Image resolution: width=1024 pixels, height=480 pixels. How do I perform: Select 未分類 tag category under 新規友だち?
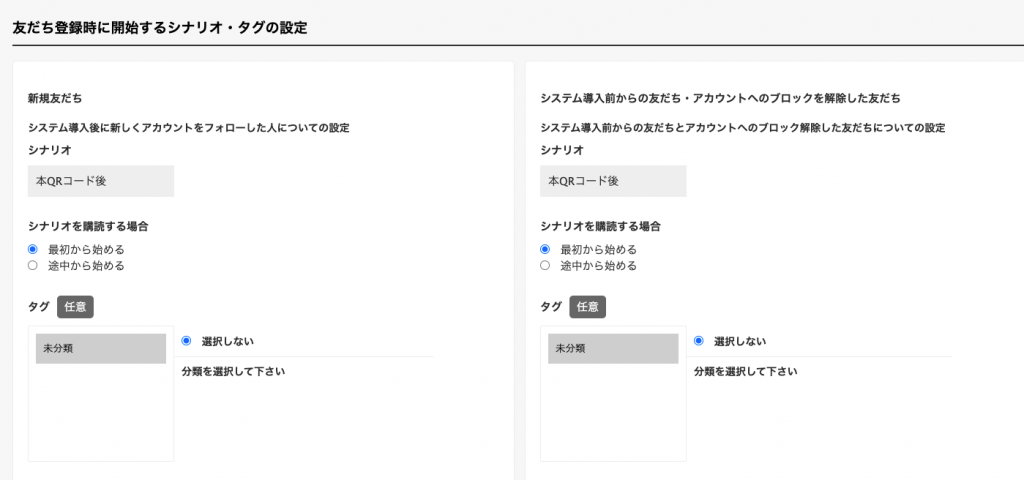click(101, 348)
